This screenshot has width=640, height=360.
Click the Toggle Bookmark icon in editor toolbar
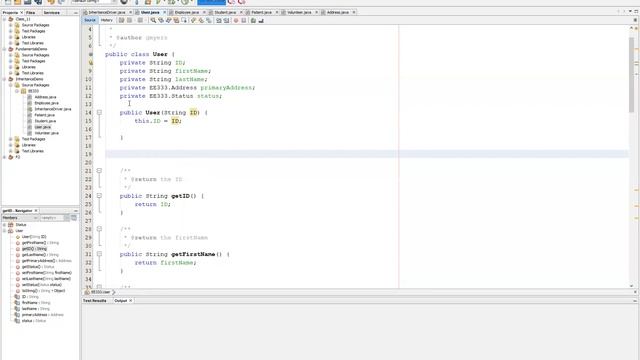pos(209,20)
